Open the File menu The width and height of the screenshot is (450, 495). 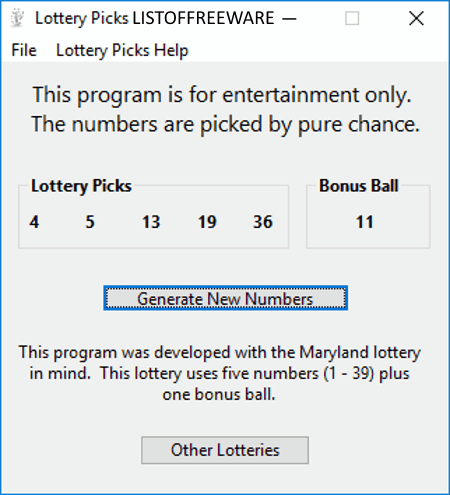[x=24, y=51]
